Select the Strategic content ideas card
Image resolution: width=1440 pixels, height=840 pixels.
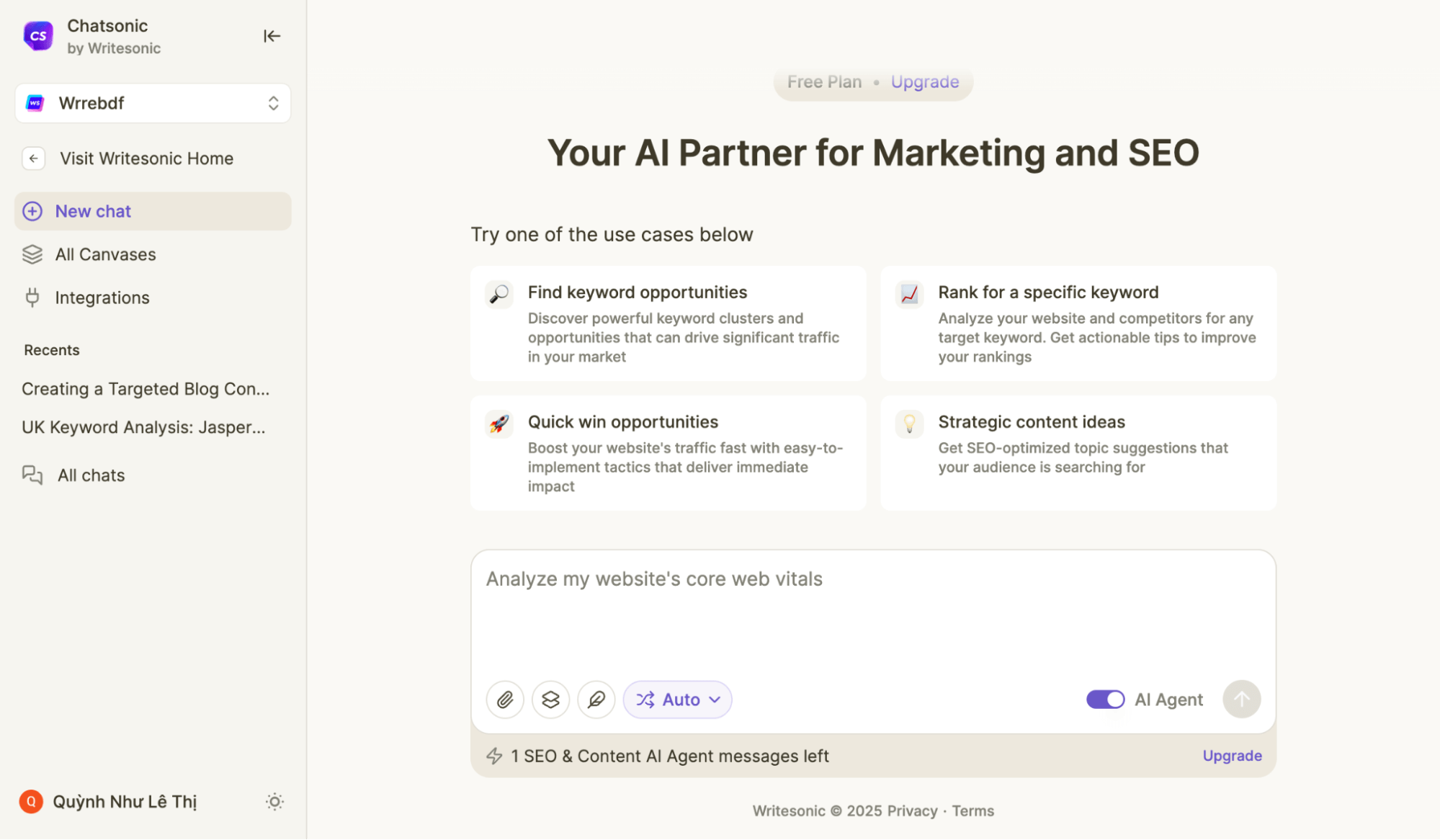point(1078,453)
